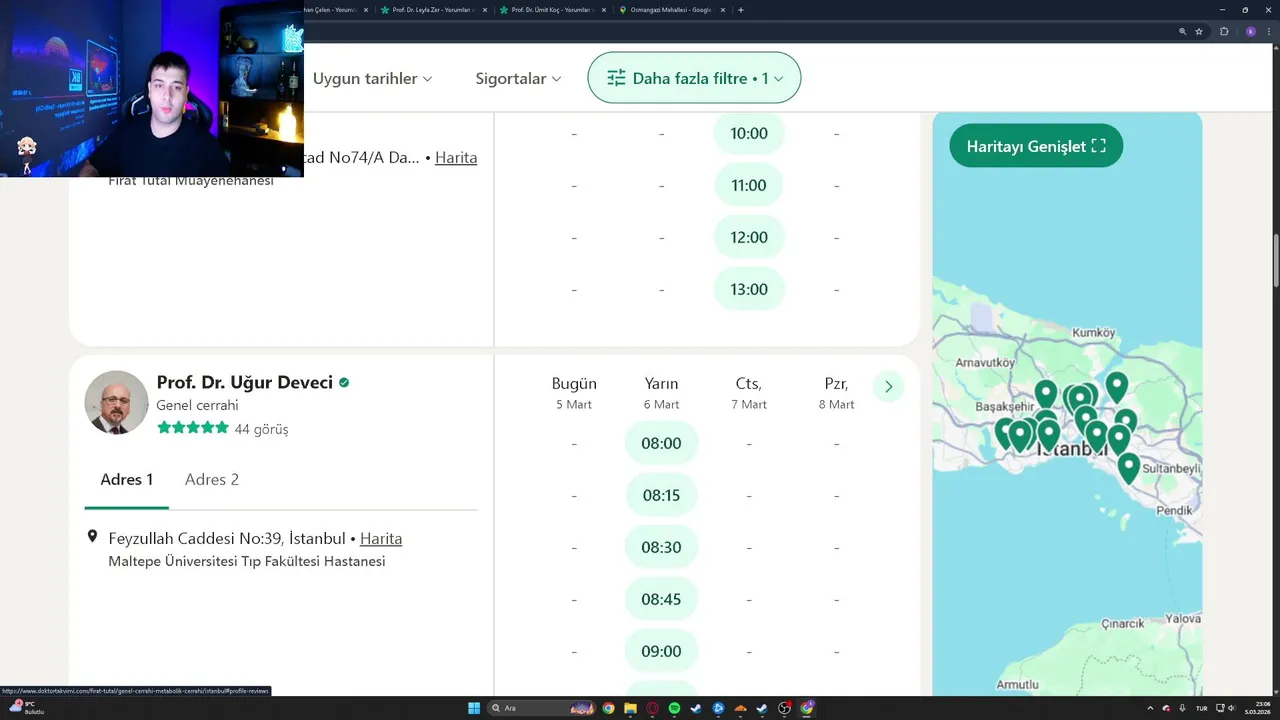Open the browser extensions menu
Image resolution: width=1280 pixels, height=720 pixels.
coord(1224,31)
